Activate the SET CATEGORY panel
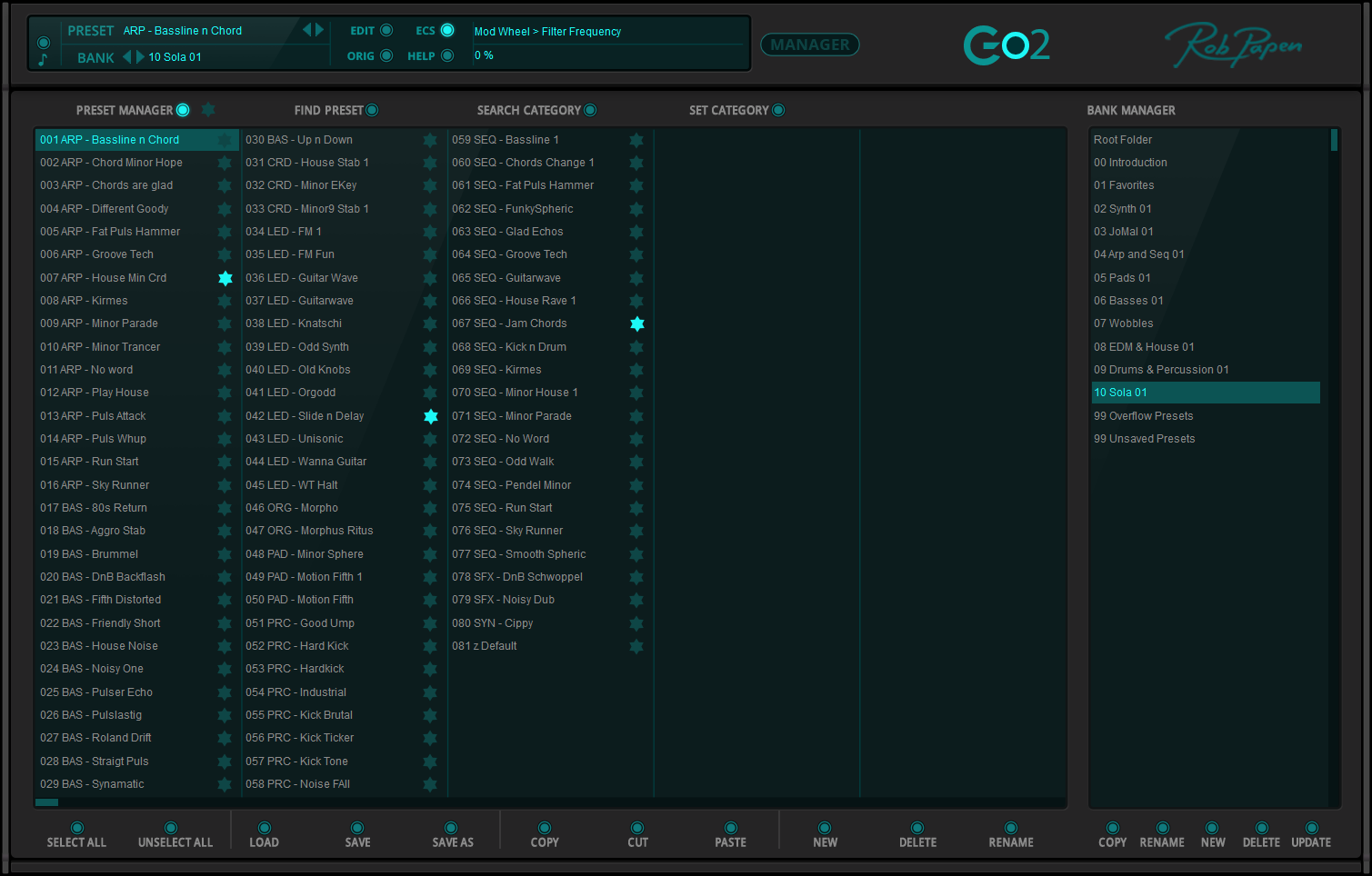1372x876 pixels. 778,109
